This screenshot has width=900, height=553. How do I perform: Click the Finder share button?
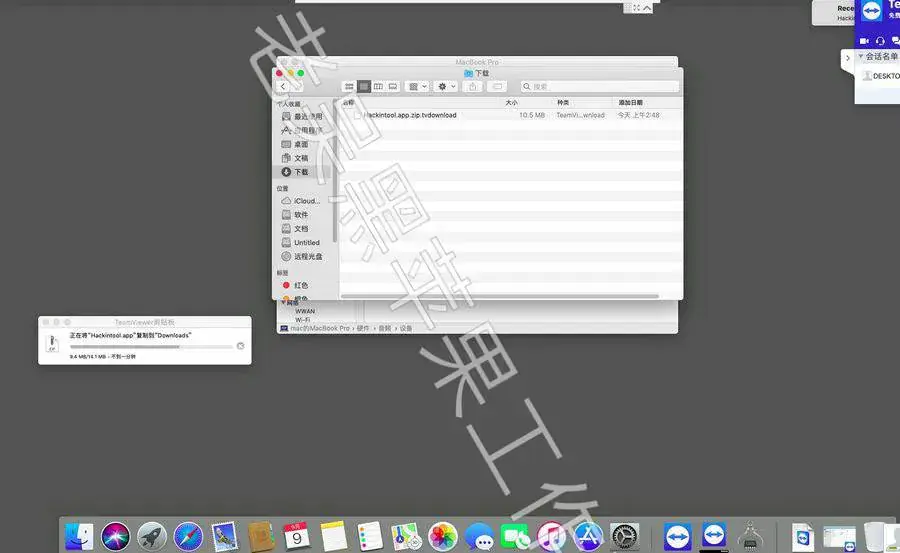[472, 86]
